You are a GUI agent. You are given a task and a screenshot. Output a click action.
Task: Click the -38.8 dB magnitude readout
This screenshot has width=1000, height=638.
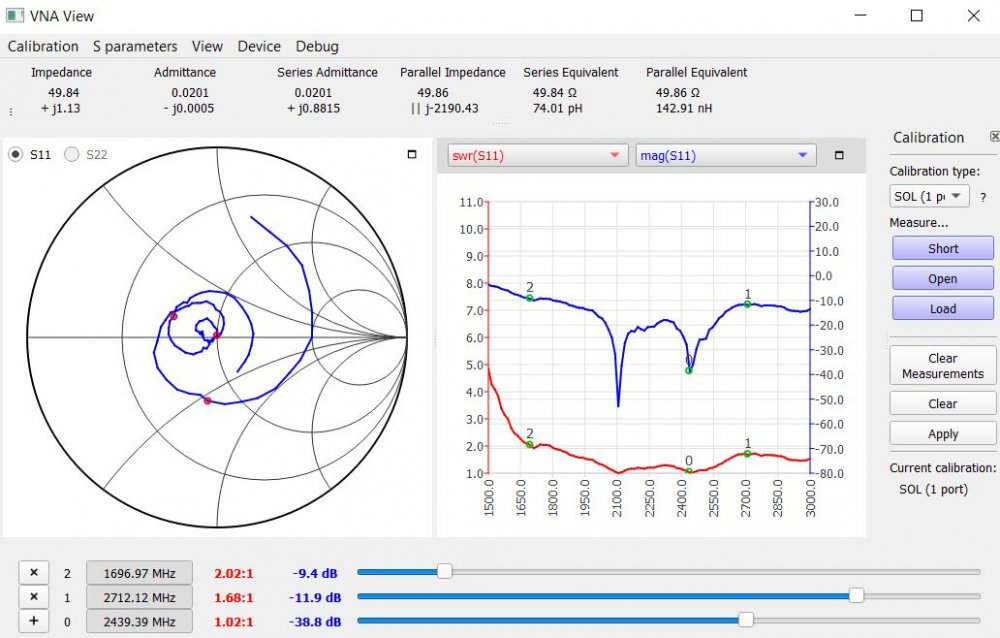click(315, 622)
